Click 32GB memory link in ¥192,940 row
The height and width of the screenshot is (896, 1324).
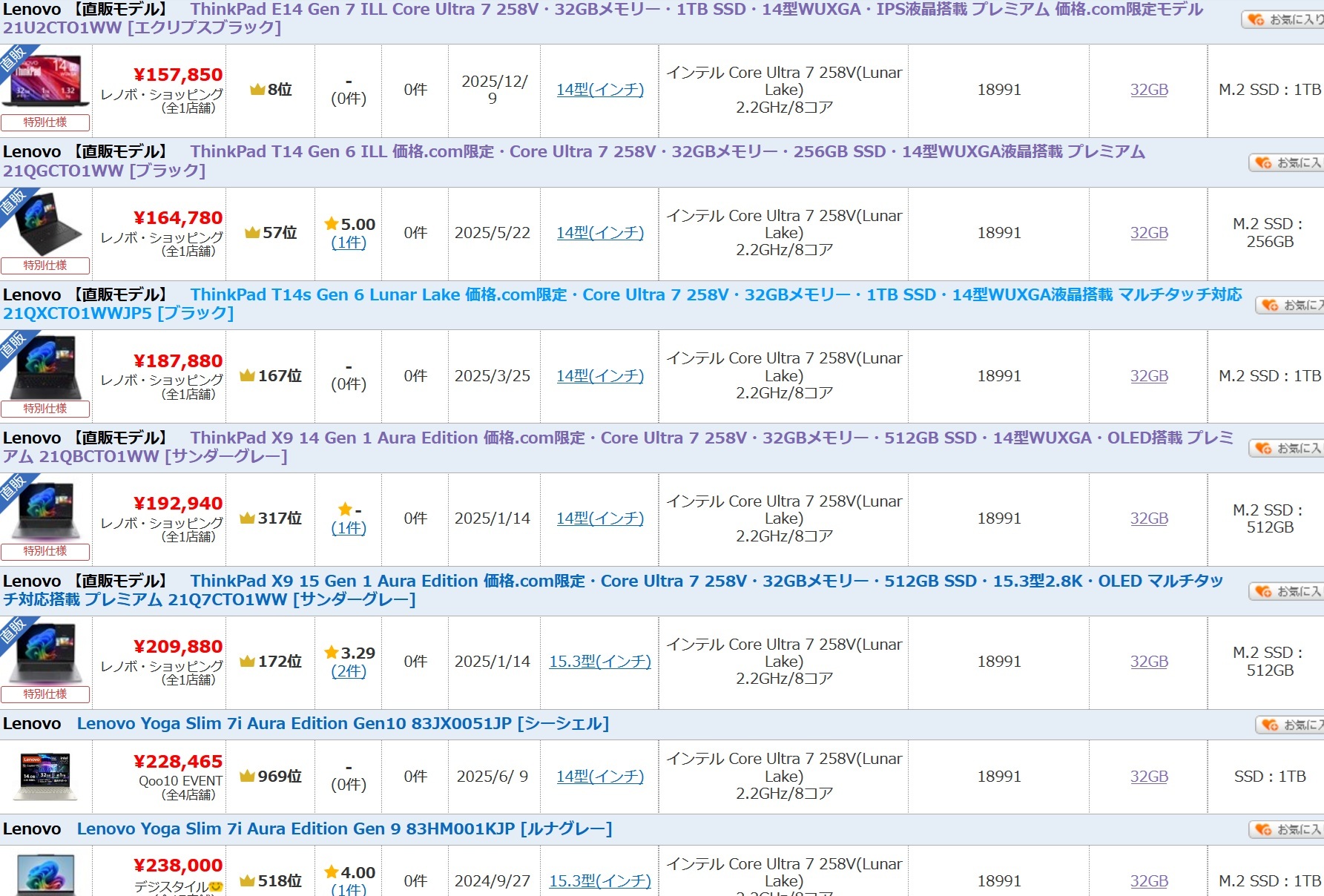click(x=1148, y=518)
